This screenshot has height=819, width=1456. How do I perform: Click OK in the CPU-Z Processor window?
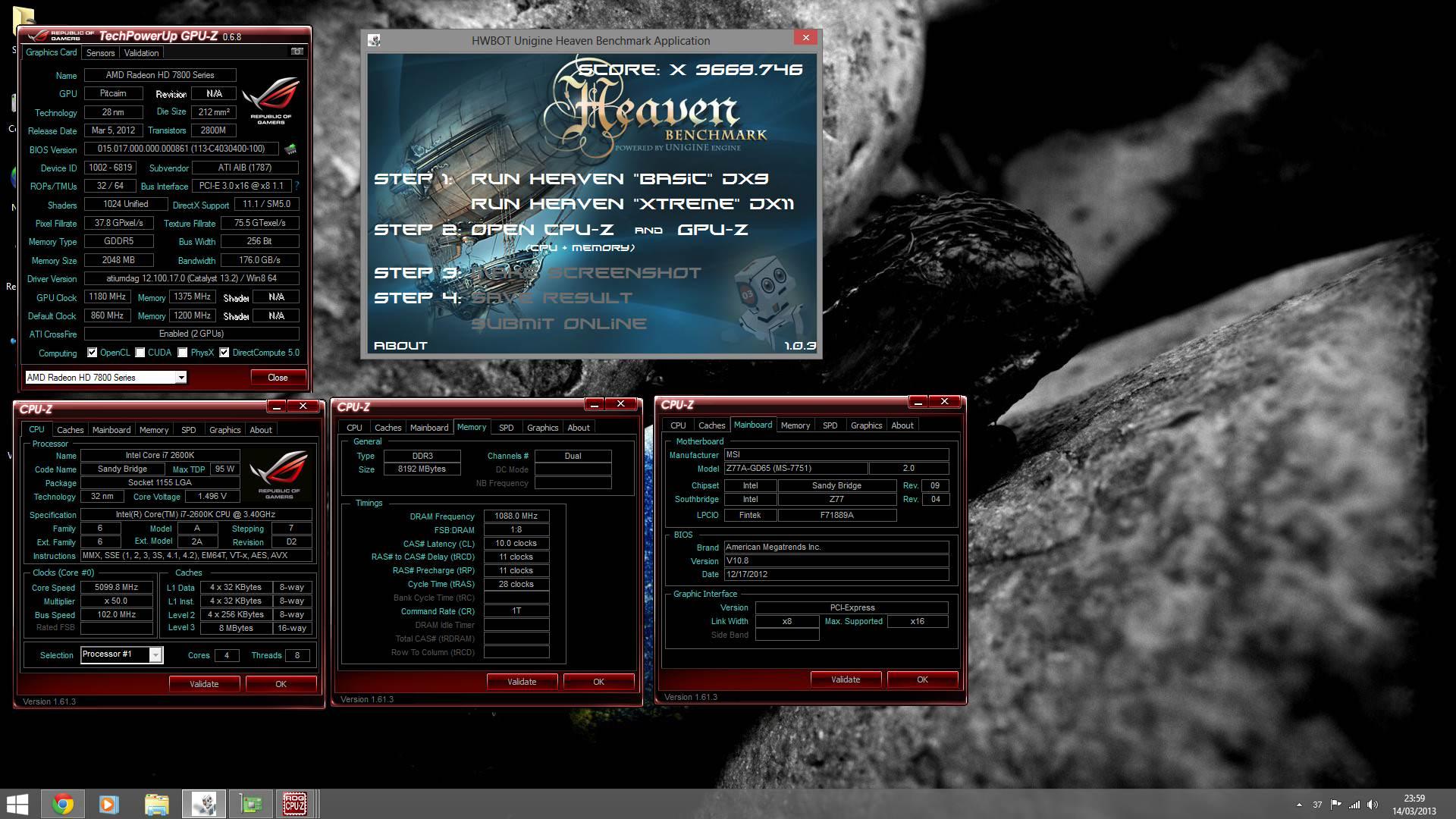281,683
